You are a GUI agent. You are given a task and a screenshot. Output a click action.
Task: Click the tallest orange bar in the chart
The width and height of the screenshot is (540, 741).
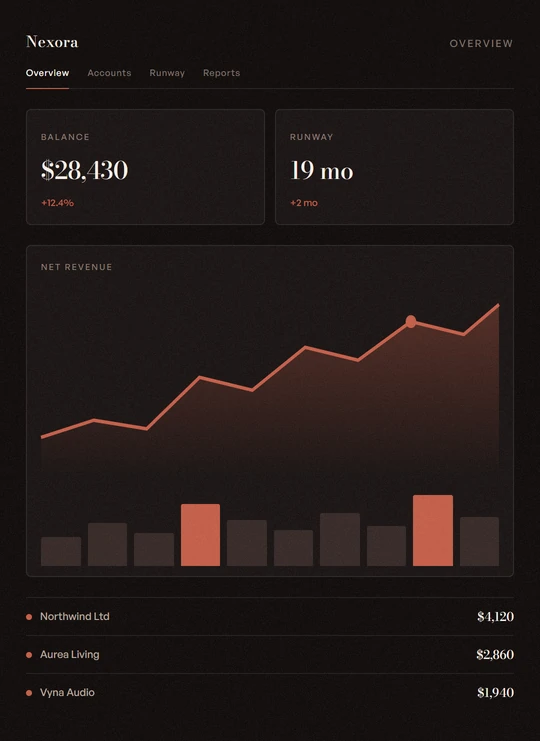(433, 530)
